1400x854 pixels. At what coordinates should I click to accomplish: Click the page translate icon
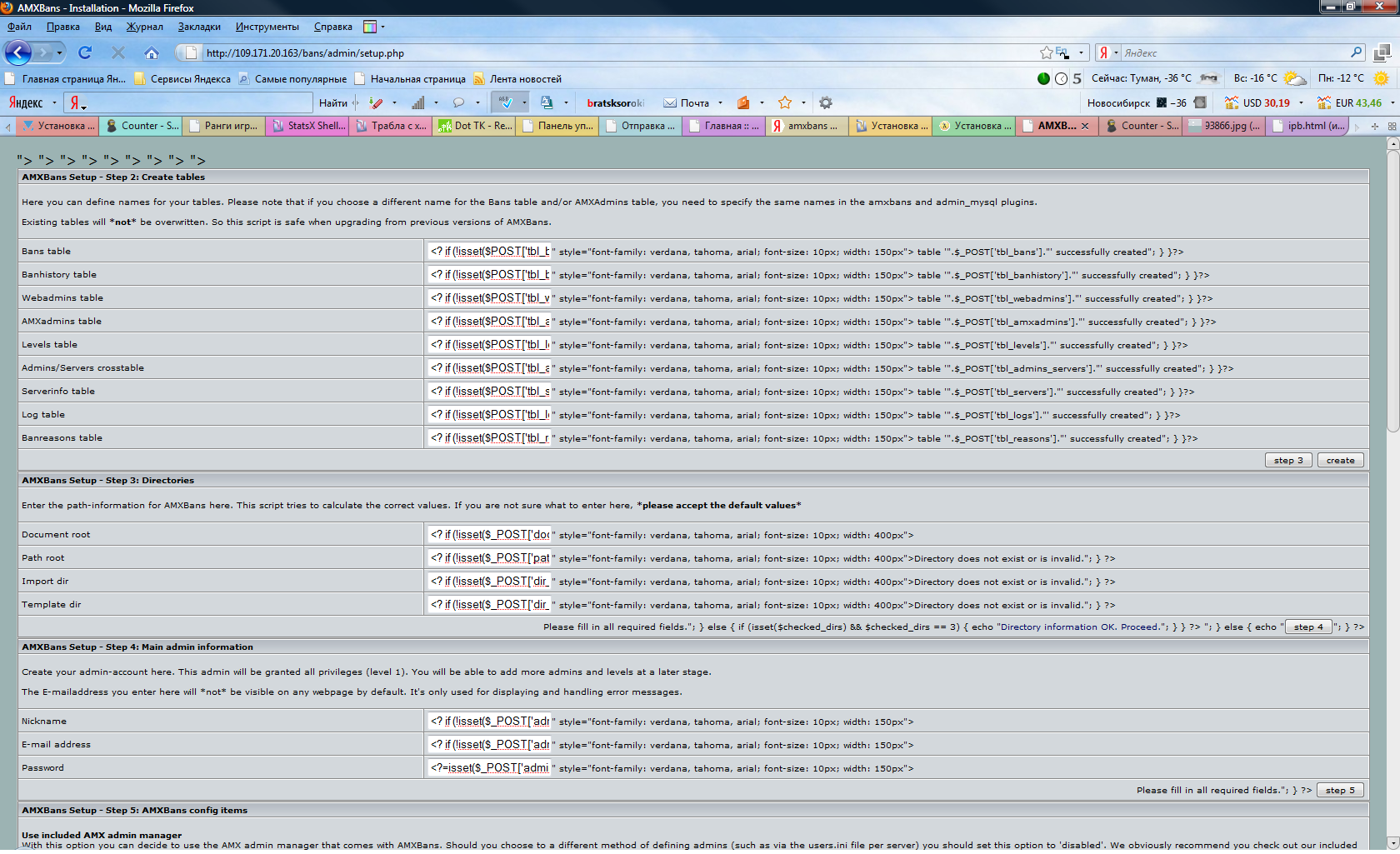point(547,102)
